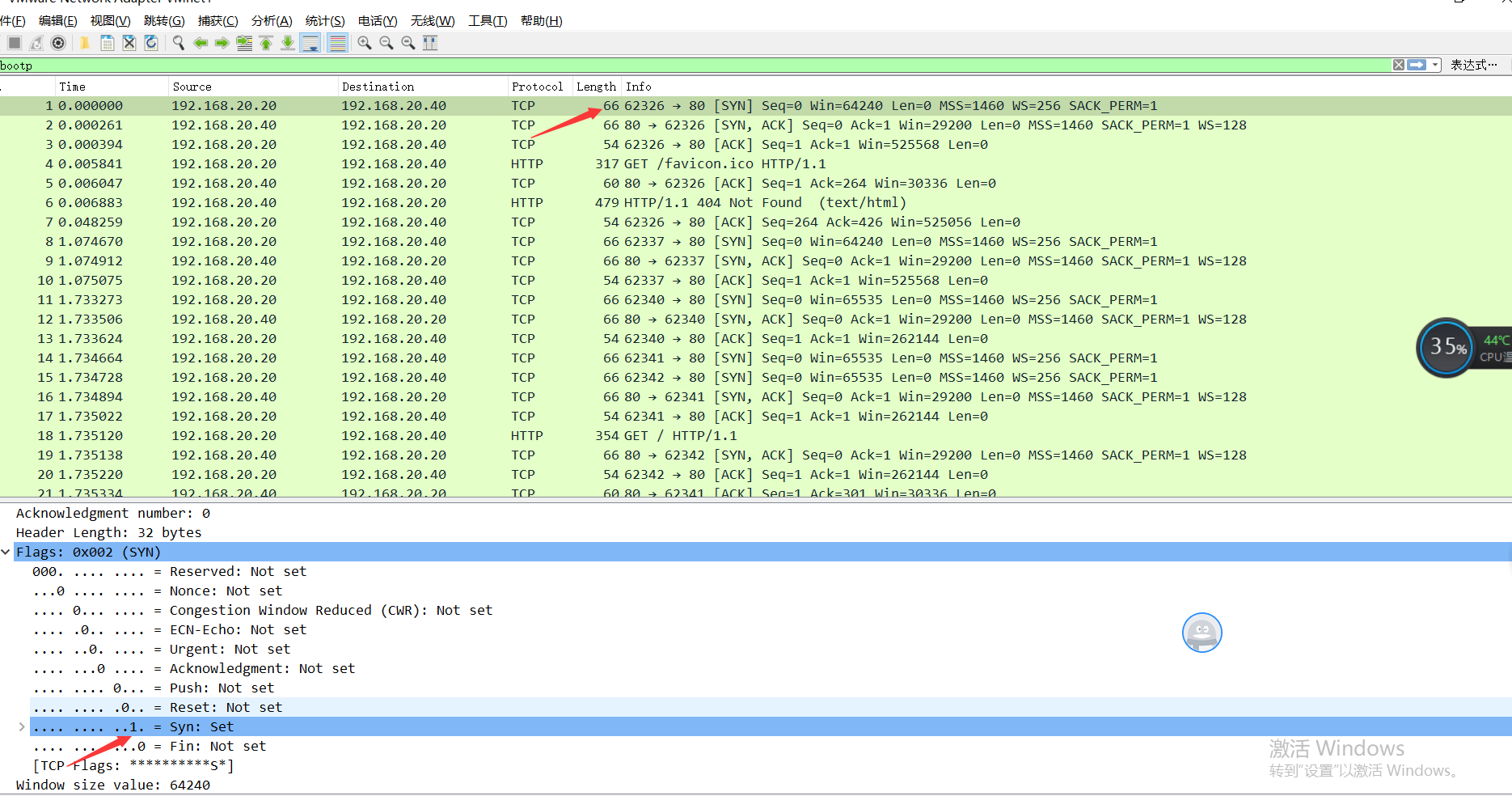Zoom in on the packet text
This screenshot has width=1512, height=796.
tap(365, 43)
